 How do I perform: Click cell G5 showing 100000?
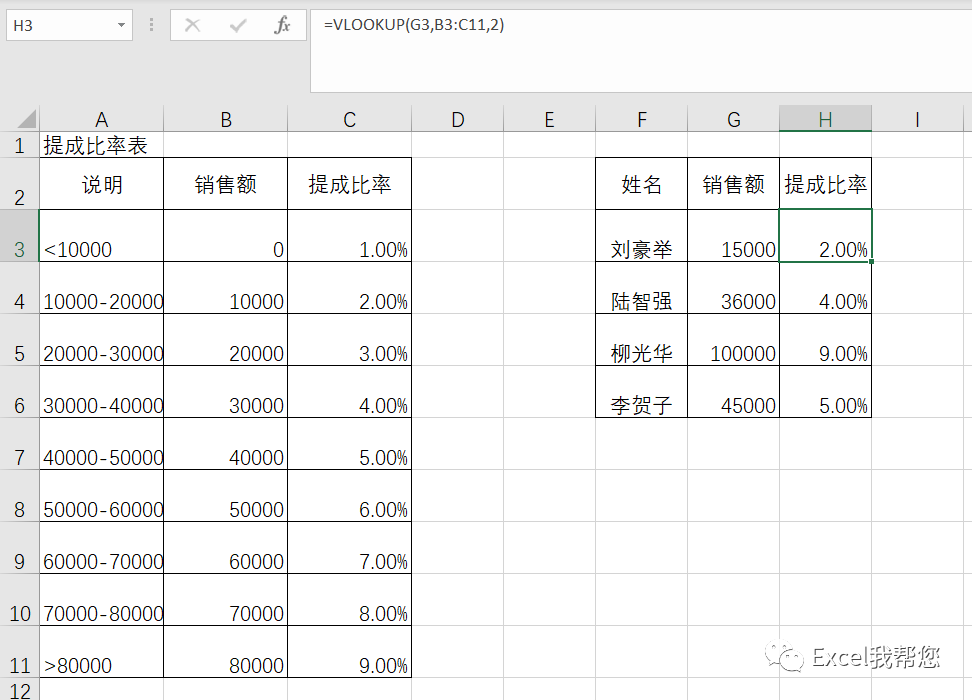[x=733, y=340]
